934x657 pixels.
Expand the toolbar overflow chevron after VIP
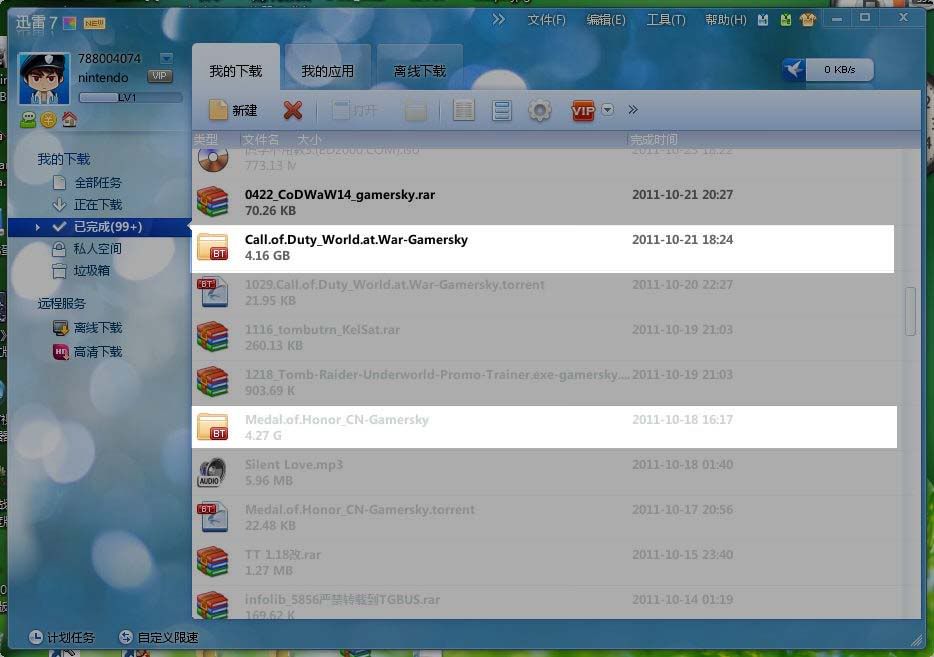click(x=633, y=110)
